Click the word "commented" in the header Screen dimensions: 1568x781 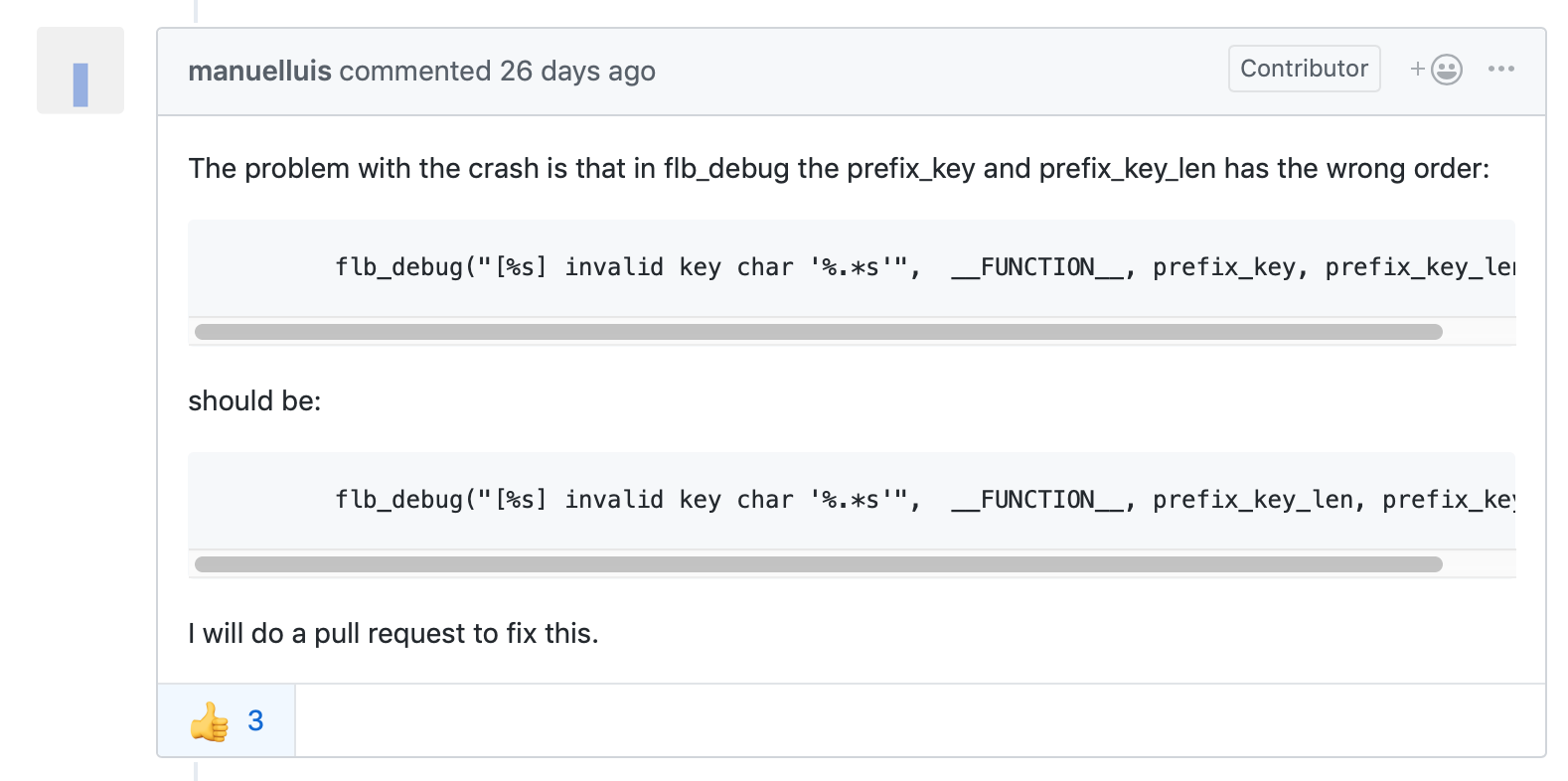click(x=414, y=72)
